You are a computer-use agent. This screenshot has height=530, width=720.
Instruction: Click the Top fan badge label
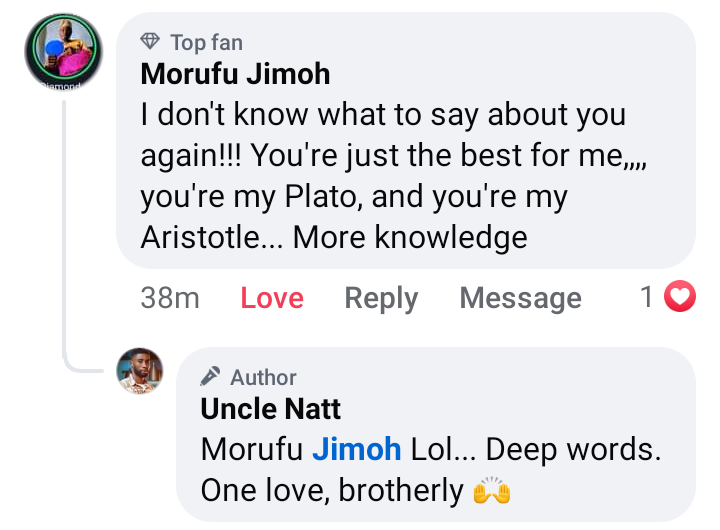[206, 42]
